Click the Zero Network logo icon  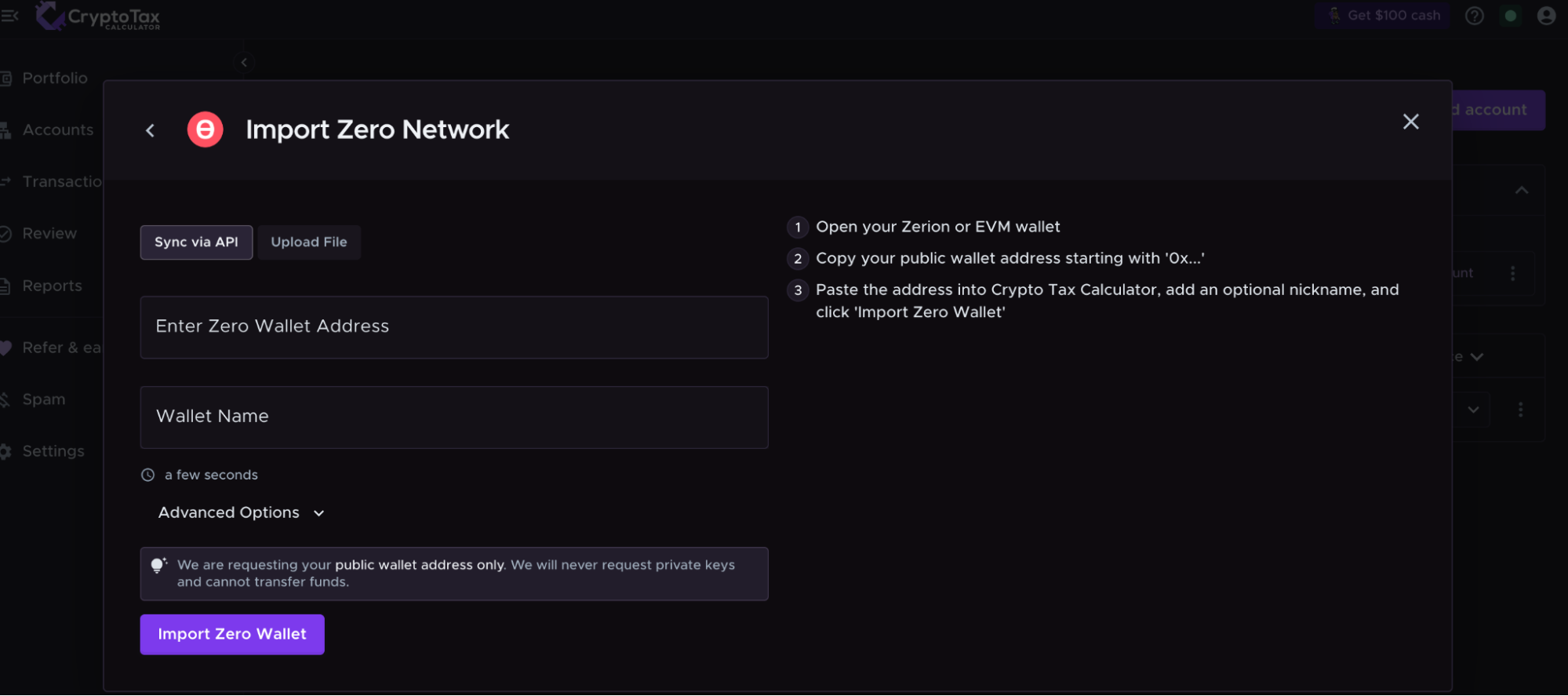pyautogui.click(x=205, y=129)
